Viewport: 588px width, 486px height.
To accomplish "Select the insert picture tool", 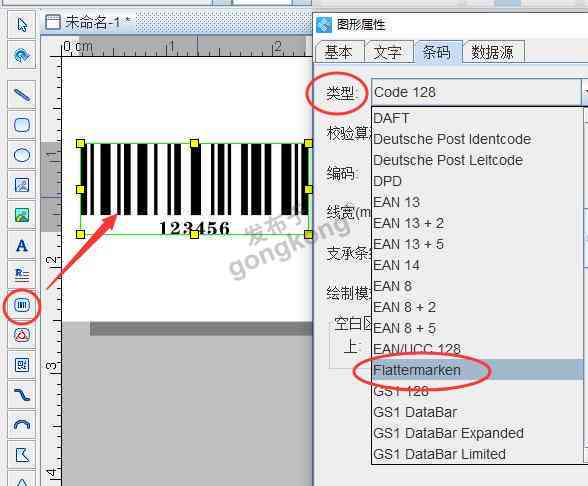I will pyautogui.click(x=22, y=215).
